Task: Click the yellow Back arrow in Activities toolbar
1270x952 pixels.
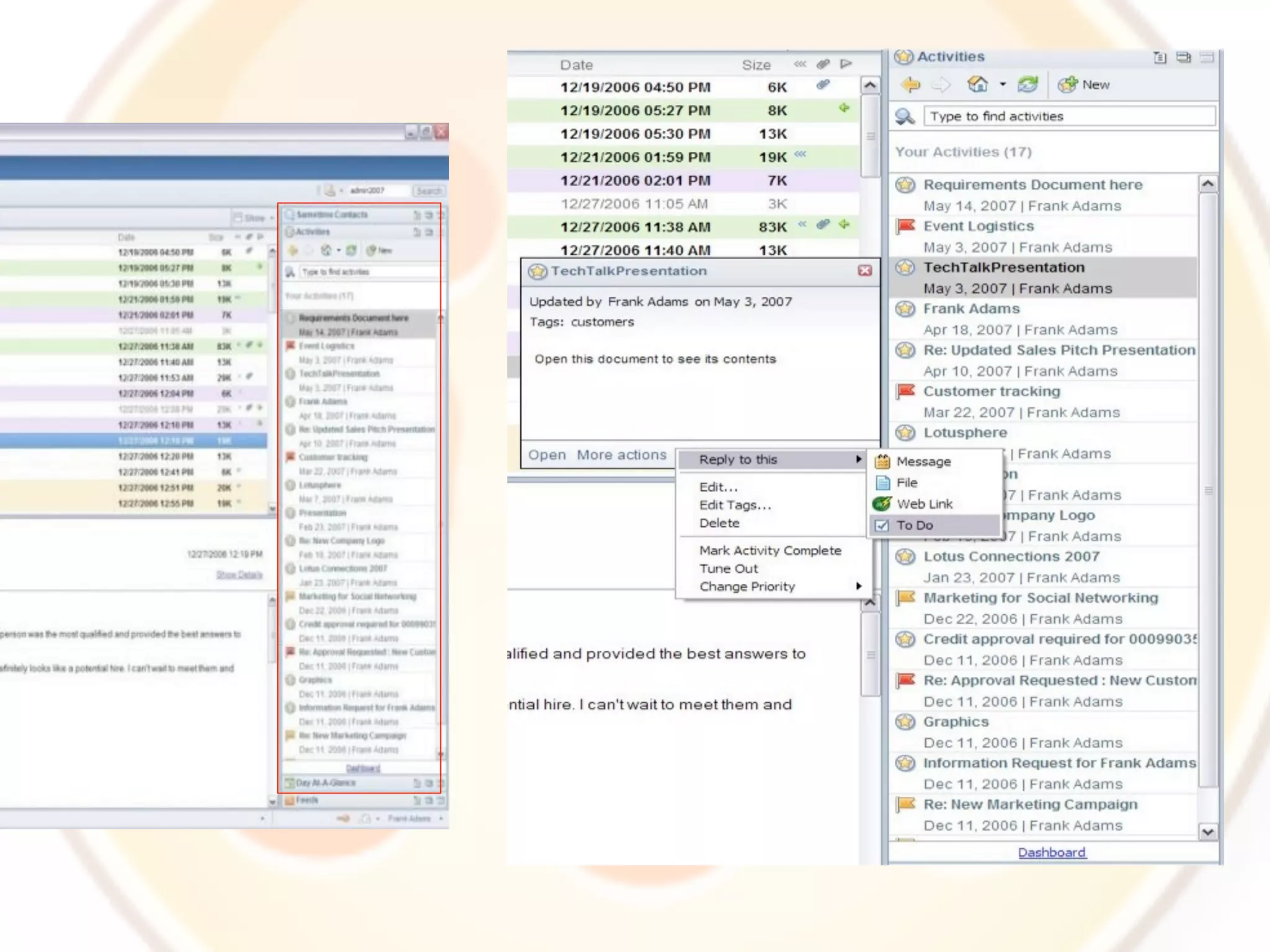Action: (x=910, y=85)
